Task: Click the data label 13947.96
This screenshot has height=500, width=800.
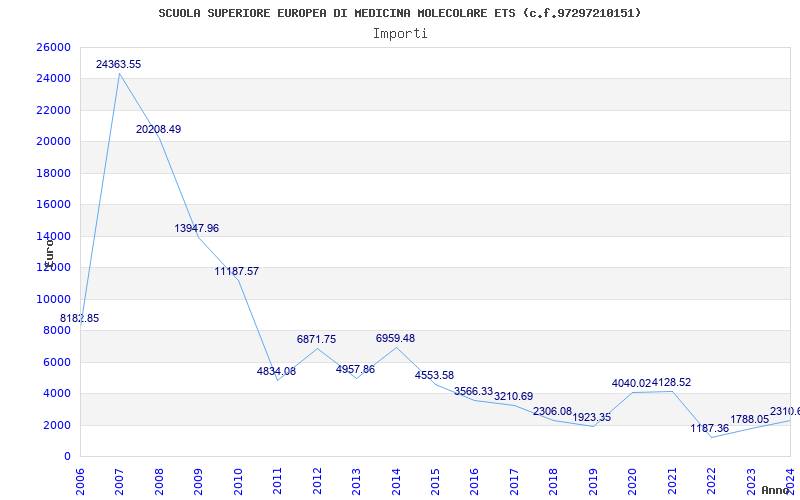Action: click(196, 228)
